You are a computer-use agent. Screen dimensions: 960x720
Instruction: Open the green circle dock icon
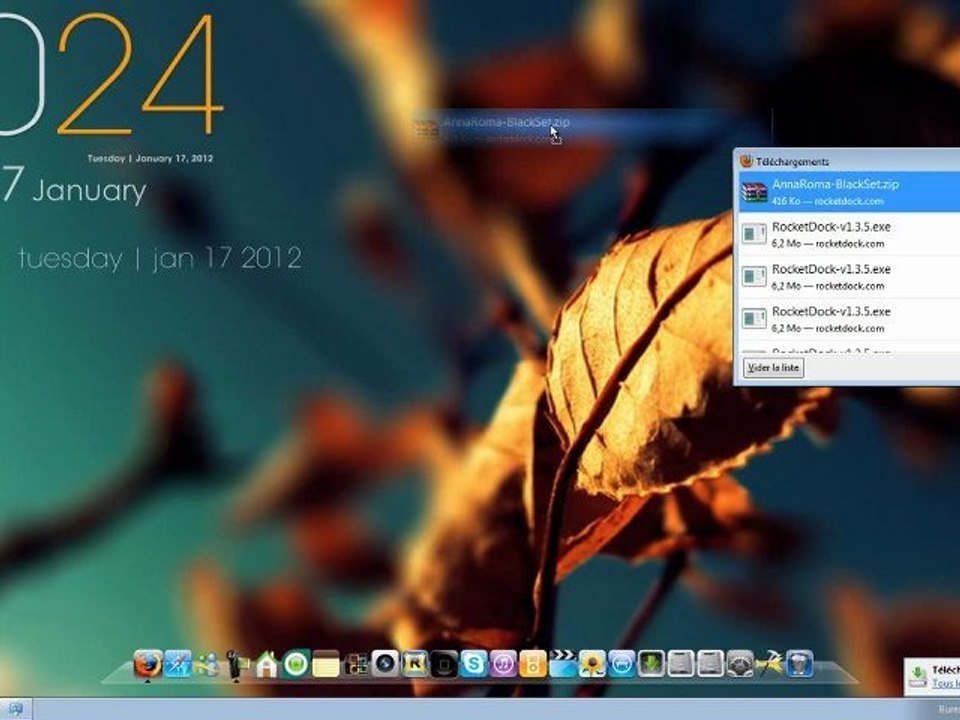click(296, 665)
